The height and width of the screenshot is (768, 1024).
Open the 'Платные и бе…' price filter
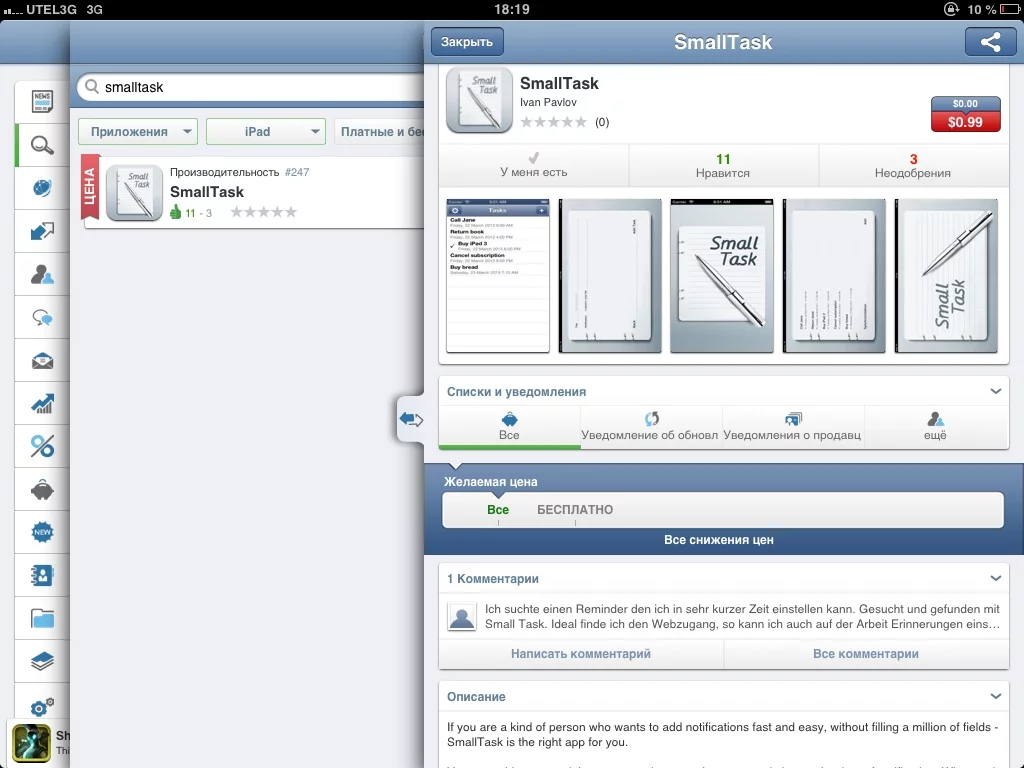379,132
